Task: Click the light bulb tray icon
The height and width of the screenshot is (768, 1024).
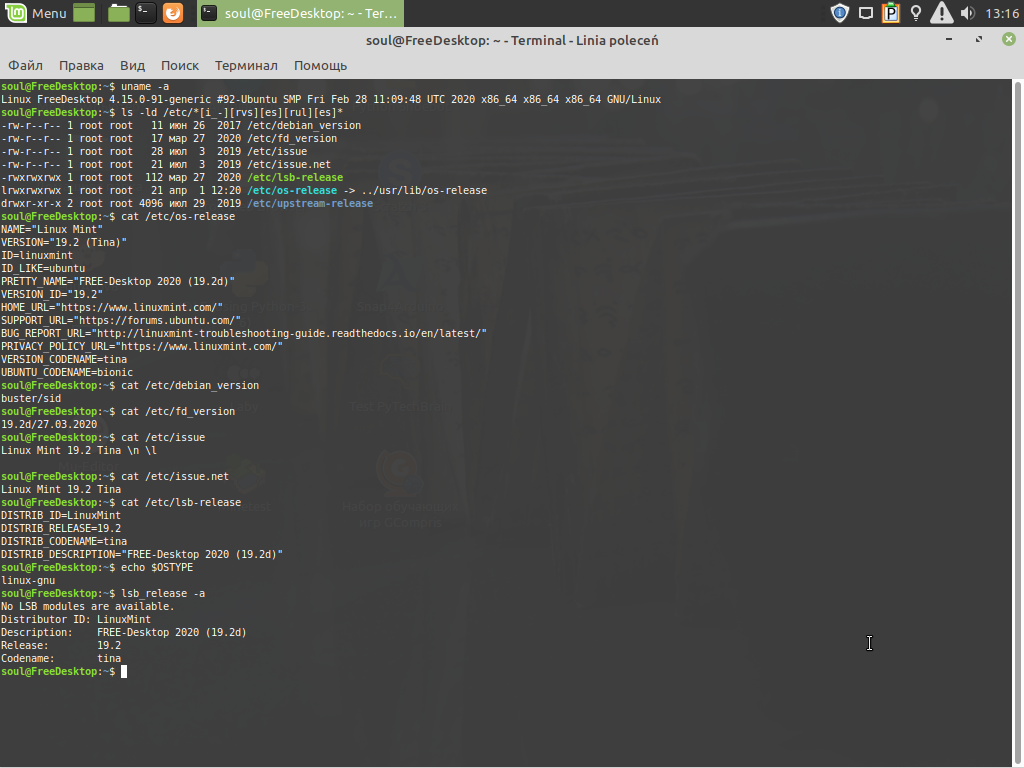Action: [x=916, y=13]
